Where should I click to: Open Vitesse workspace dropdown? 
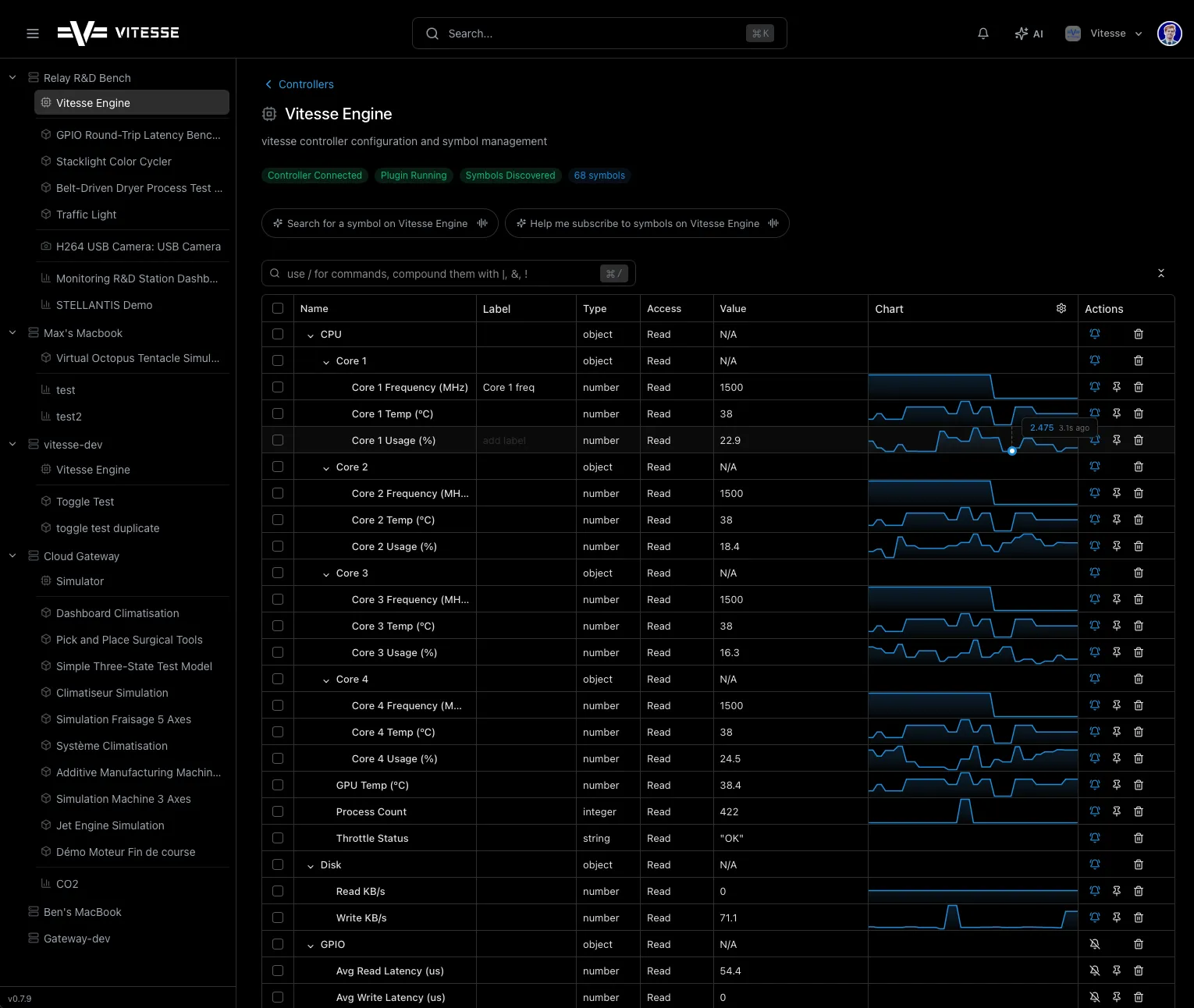tap(1104, 34)
